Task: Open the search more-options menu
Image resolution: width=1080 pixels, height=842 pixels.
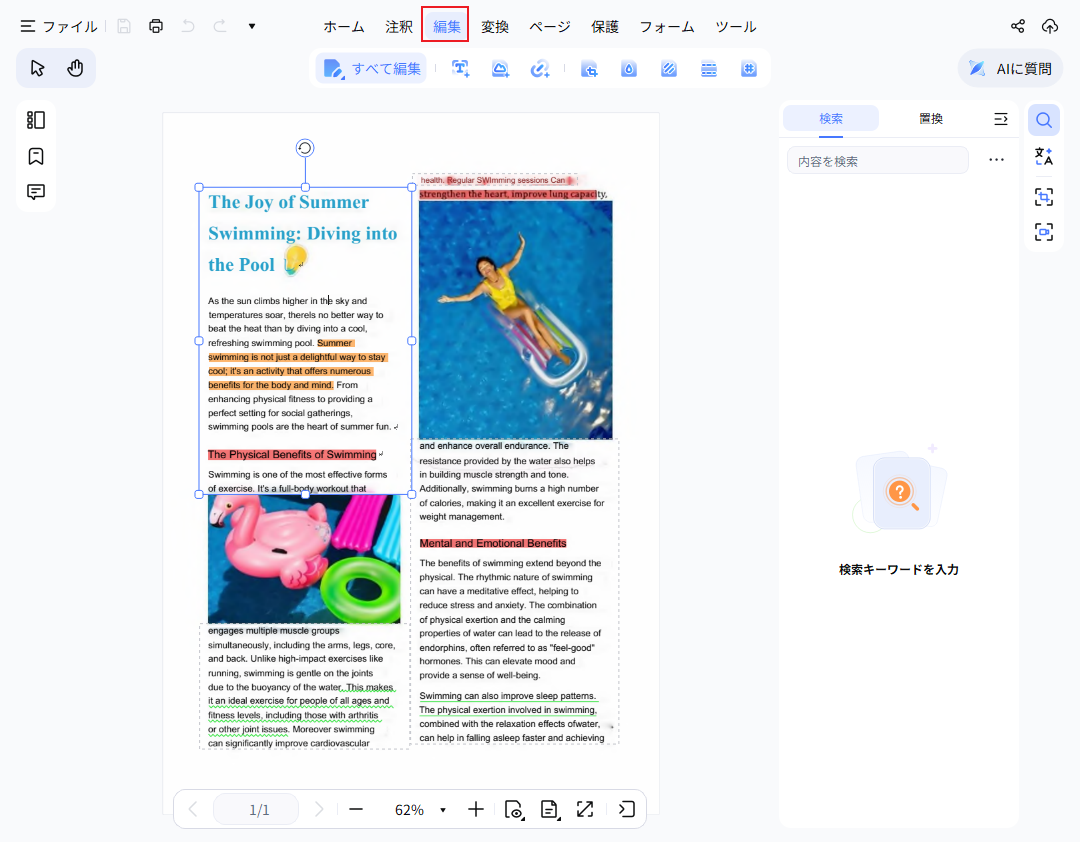Action: tap(996, 160)
